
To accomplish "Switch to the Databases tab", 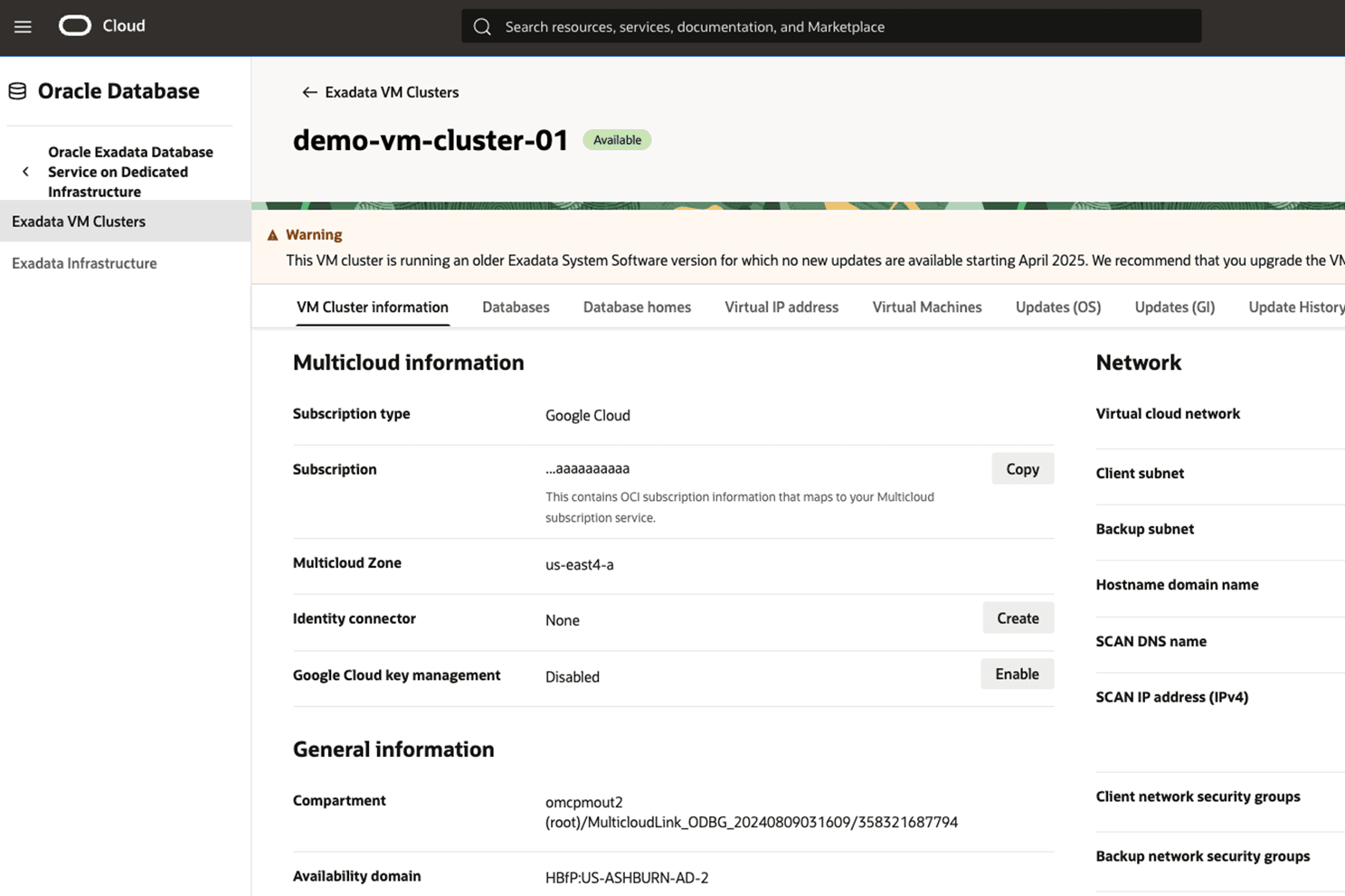I will [x=515, y=307].
